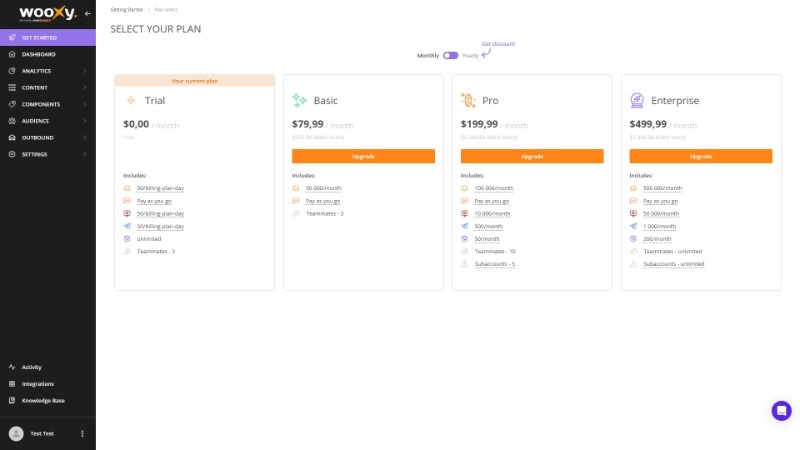Expand the Audience submenu
800x450 pixels.
[x=85, y=121]
